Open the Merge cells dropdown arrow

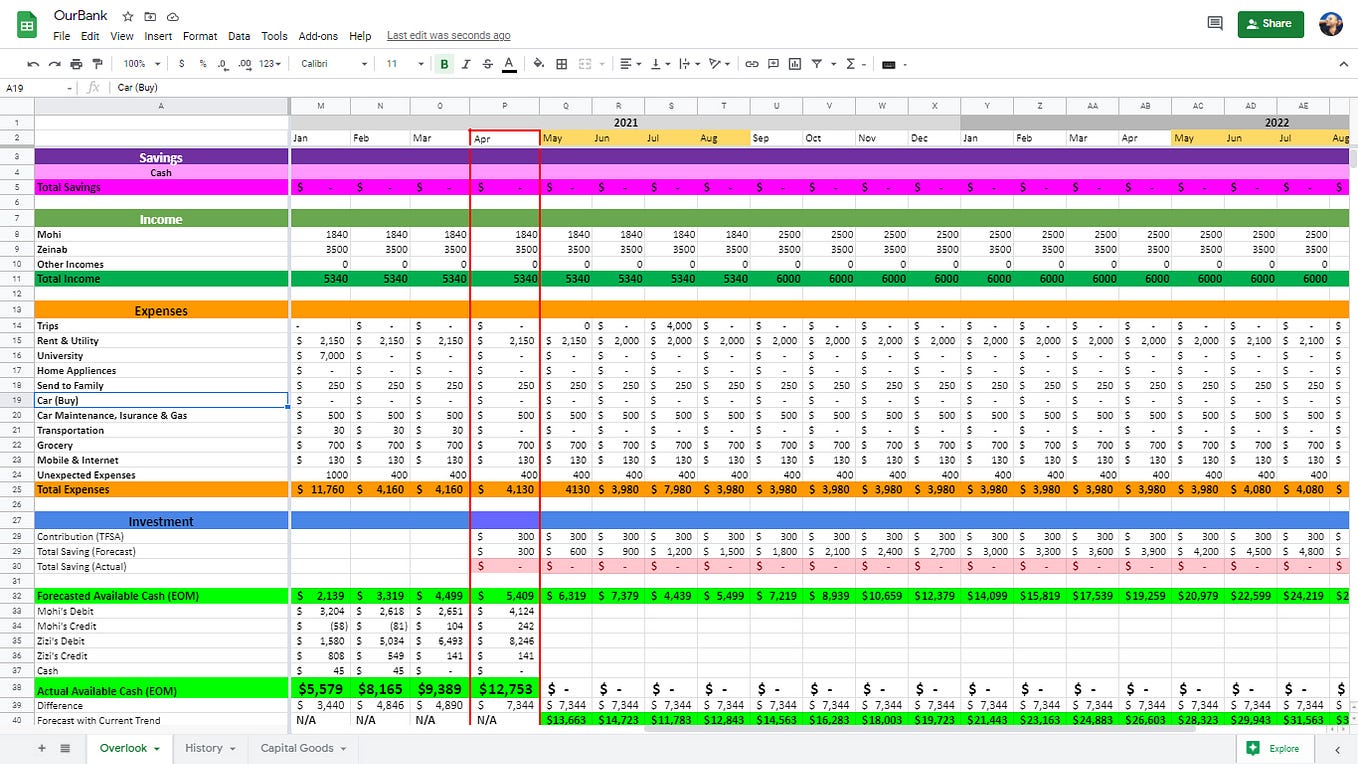(602, 64)
